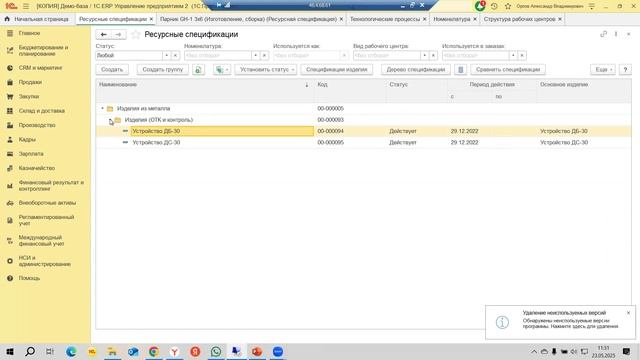Go to Закупки section
Image resolution: width=640 pixels, height=360 pixels.
pyautogui.click(x=29, y=96)
